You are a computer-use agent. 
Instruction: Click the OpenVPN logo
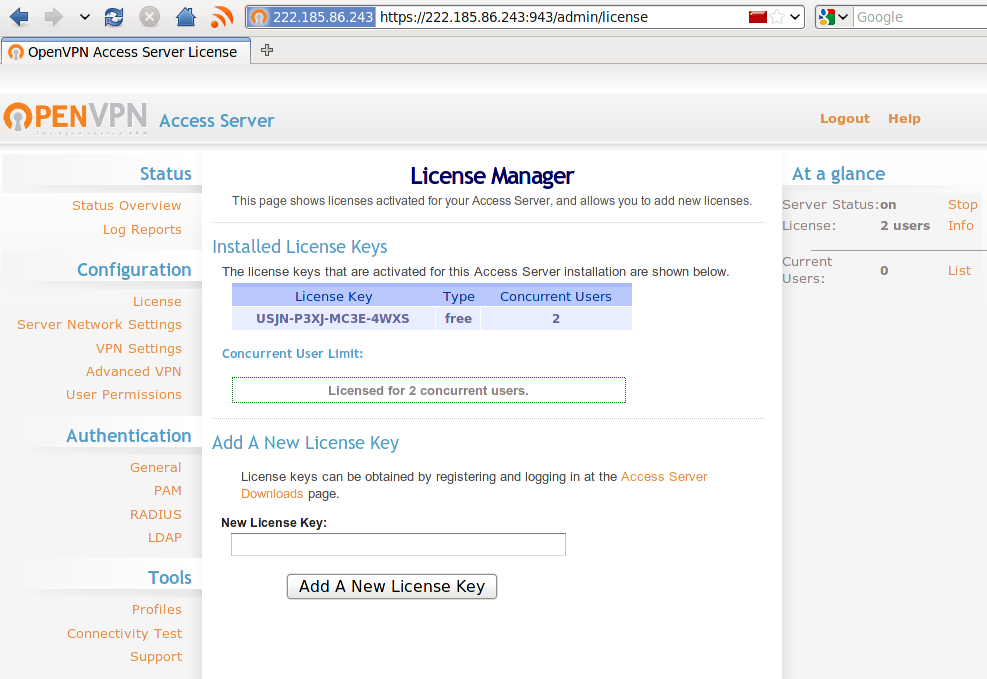76,118
